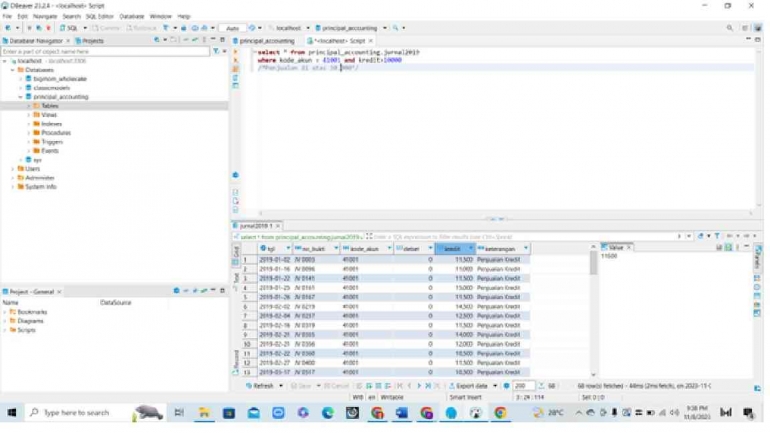The image size is (770, 433).
Task: Open the principal_accounting database selector
Action: tap(350, 28)
